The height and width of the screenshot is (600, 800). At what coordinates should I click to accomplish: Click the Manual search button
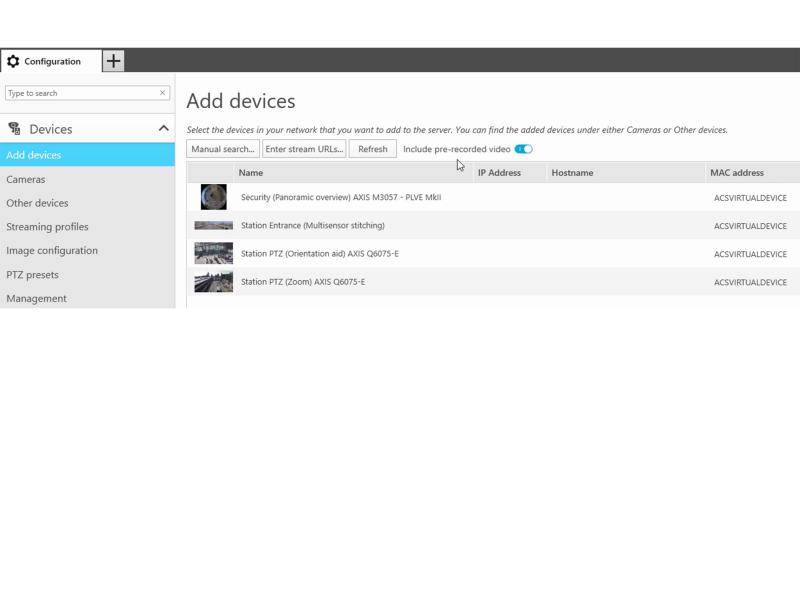[x=223, y=149]
